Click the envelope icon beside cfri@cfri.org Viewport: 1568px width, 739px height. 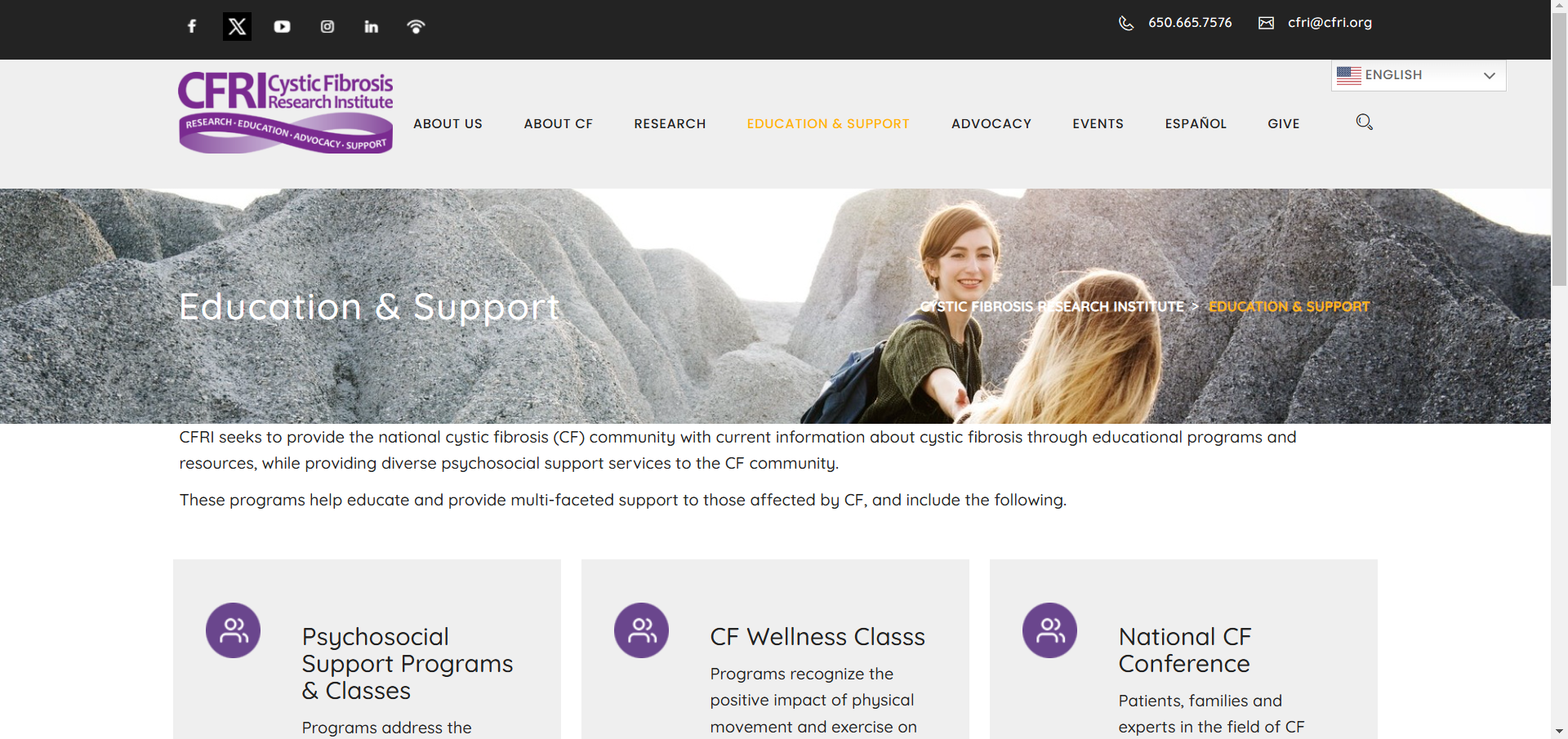[x=1266, y=23]
